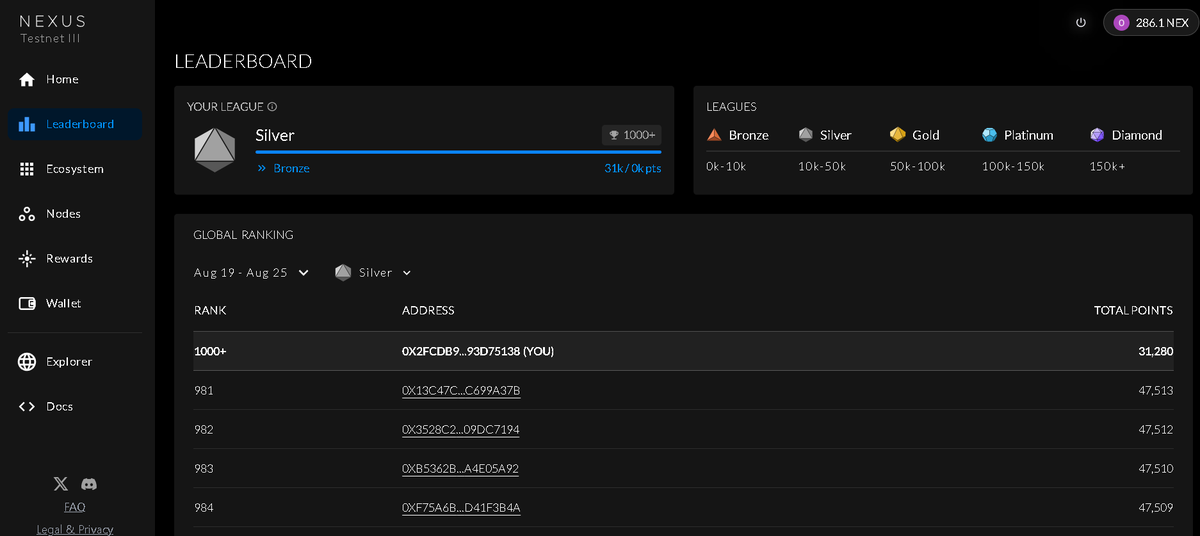Click the Bronze league icon

click(714, 135)
